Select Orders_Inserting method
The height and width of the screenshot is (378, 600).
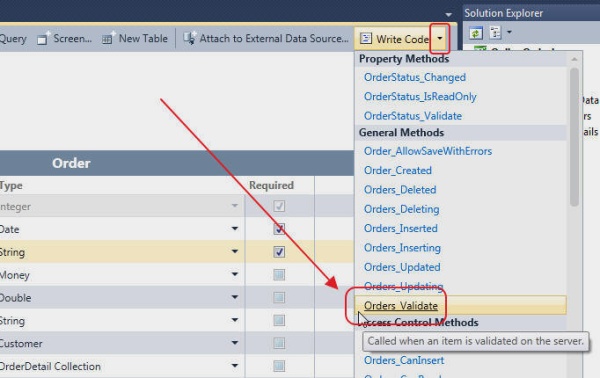coord(402,248)
